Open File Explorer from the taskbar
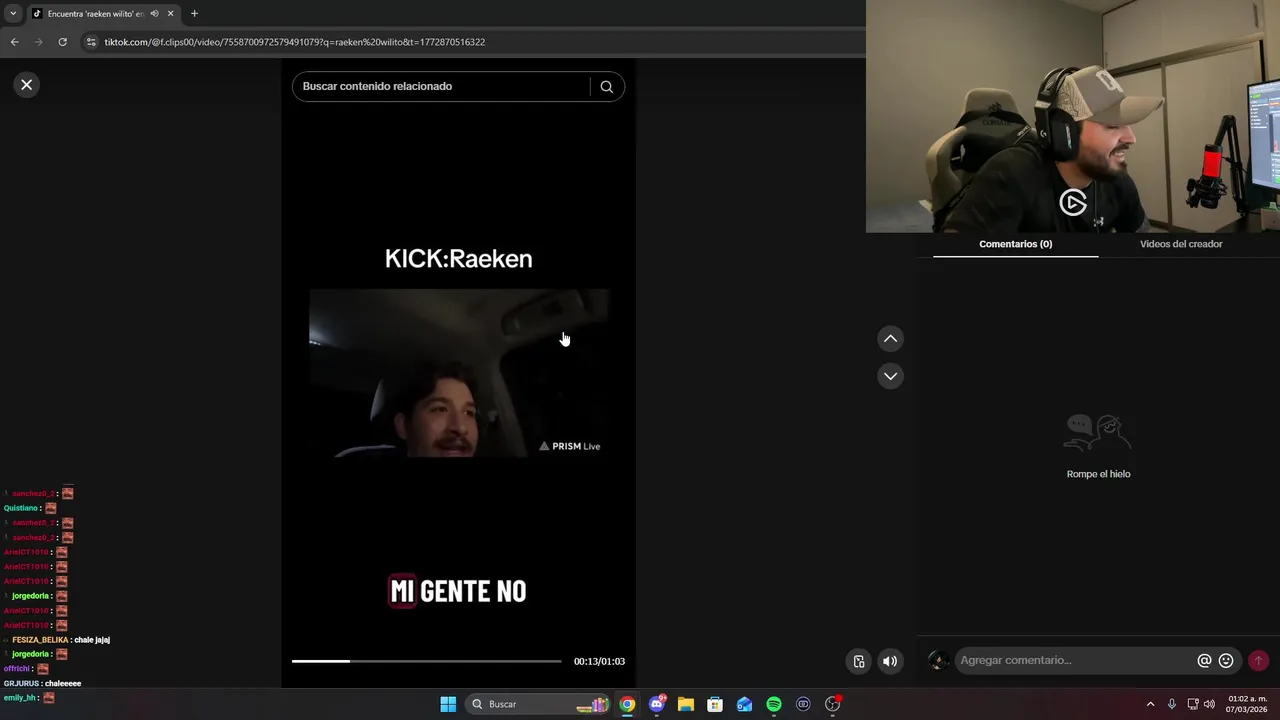Screen dimensions: 1280x720 point(686,704)
